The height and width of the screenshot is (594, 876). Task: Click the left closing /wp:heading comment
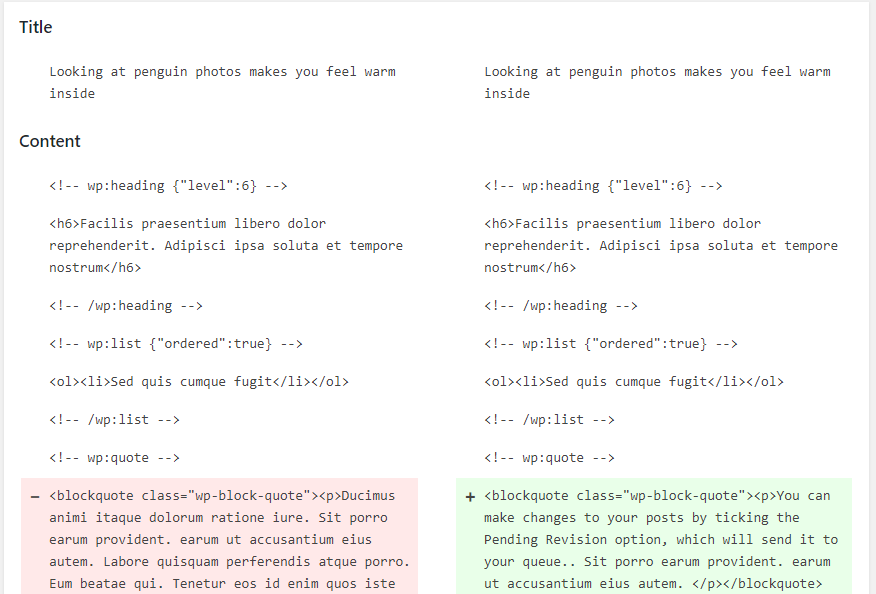tap(125, 306)
